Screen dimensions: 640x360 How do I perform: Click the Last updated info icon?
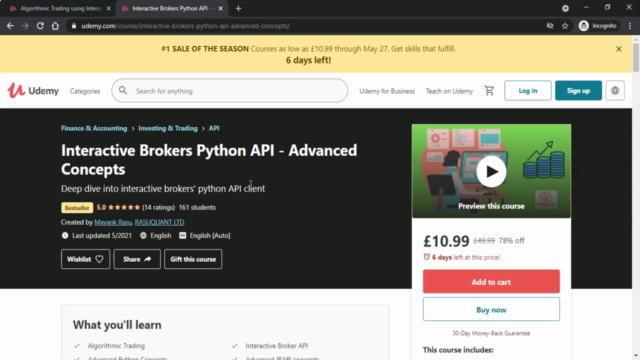pyautogui.click(x=65, y=236)
